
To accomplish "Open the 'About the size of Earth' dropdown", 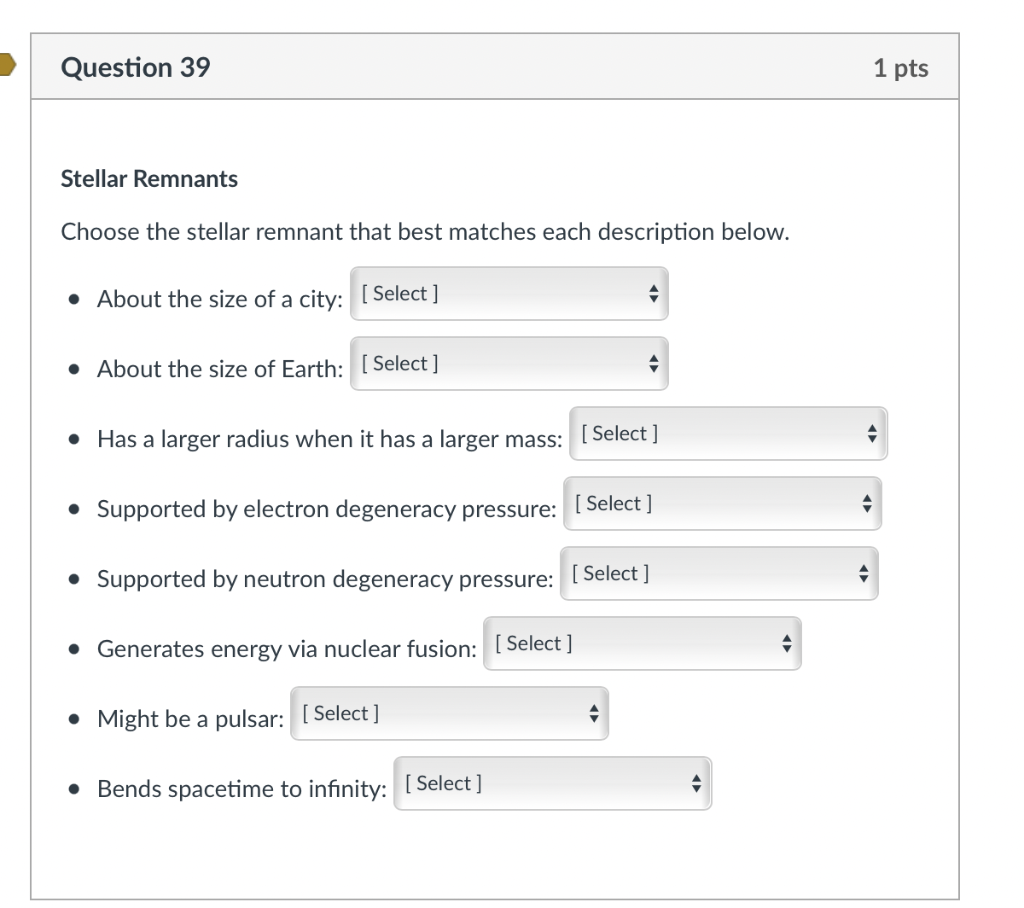I will (x=509, y=364).
